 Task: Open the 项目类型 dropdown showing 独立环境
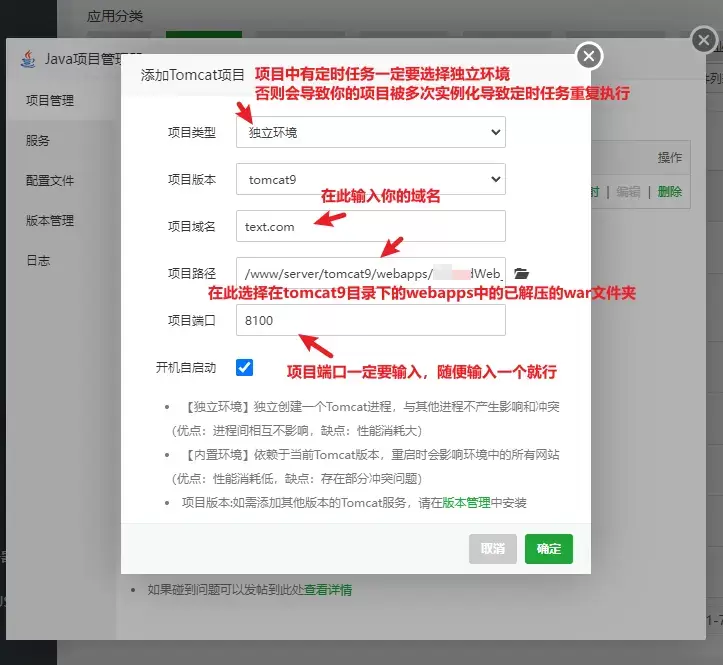370,132
